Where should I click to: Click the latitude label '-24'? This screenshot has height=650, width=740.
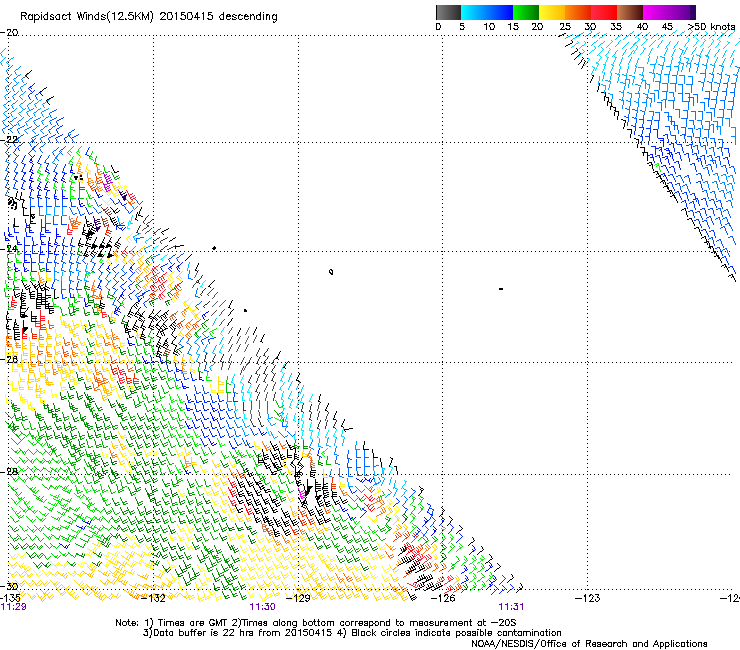tap(10, 249)
